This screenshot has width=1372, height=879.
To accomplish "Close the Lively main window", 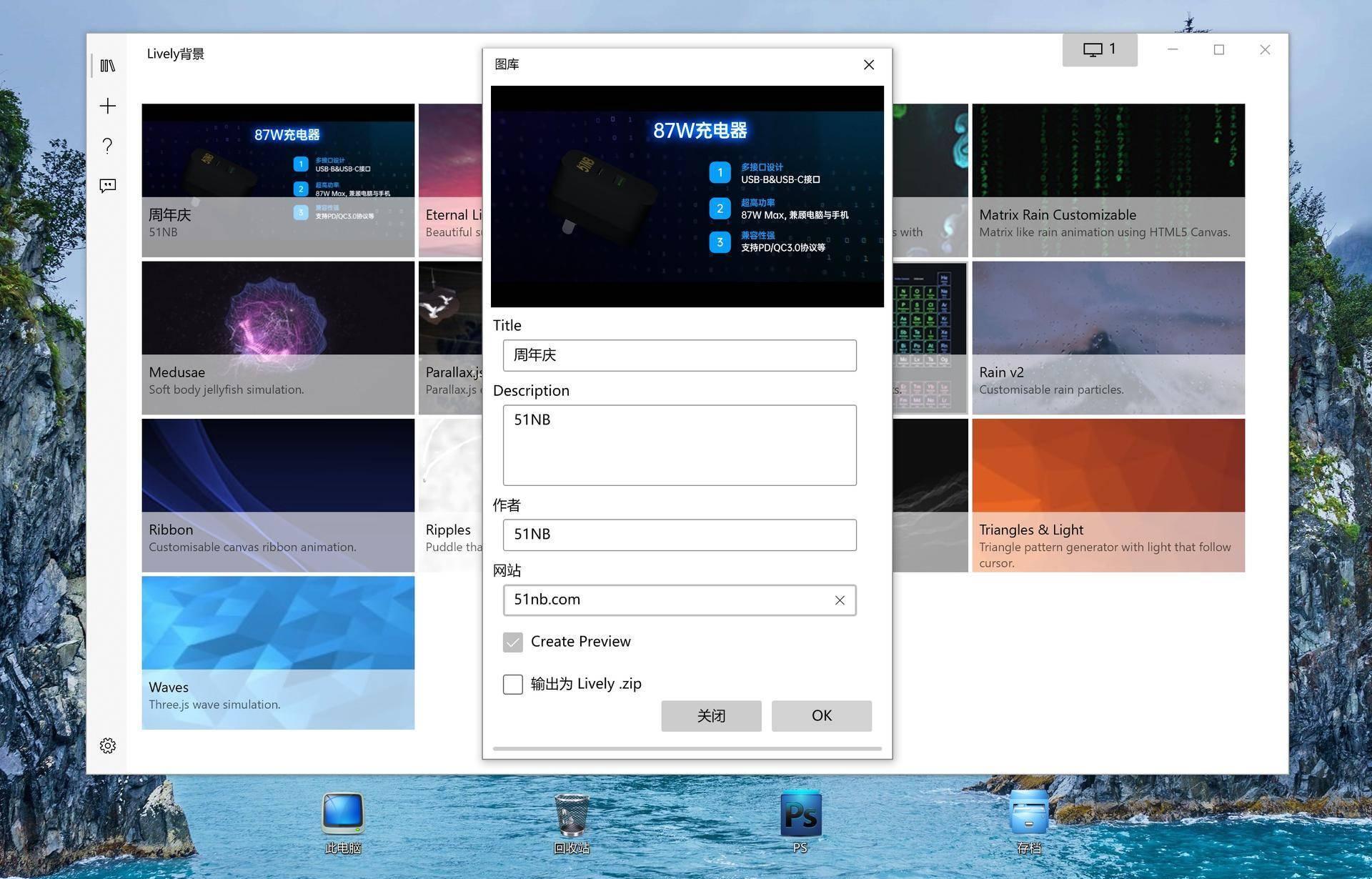I will click(1265, 49).
